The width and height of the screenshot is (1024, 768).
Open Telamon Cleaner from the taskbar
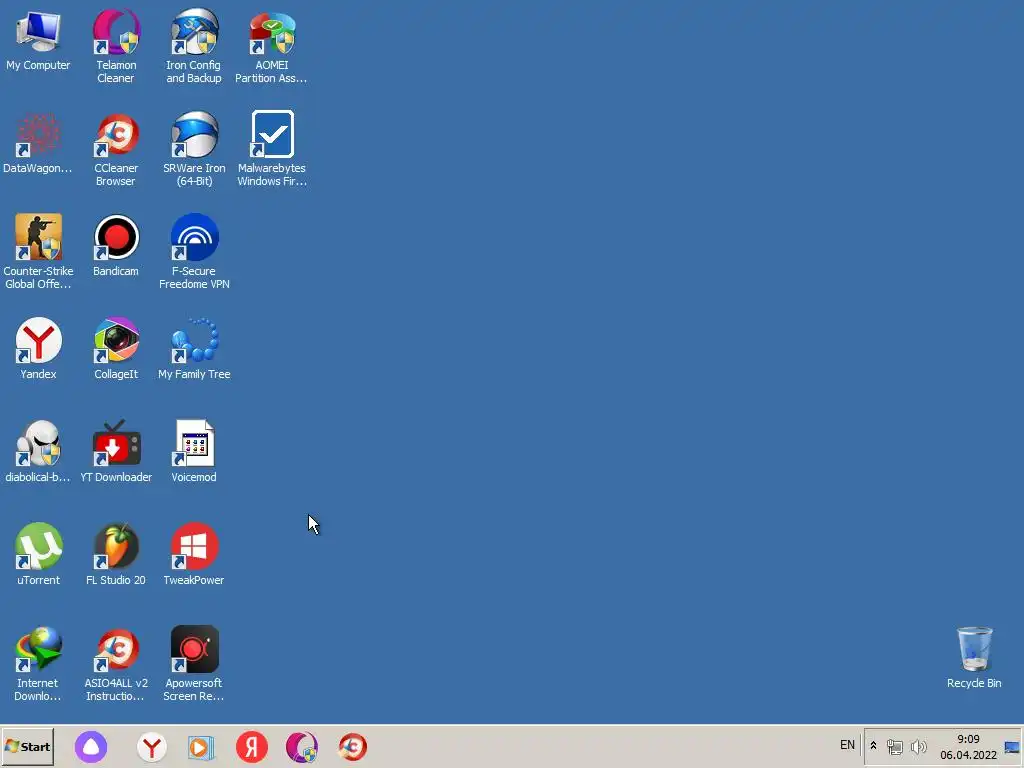[302, 746]
